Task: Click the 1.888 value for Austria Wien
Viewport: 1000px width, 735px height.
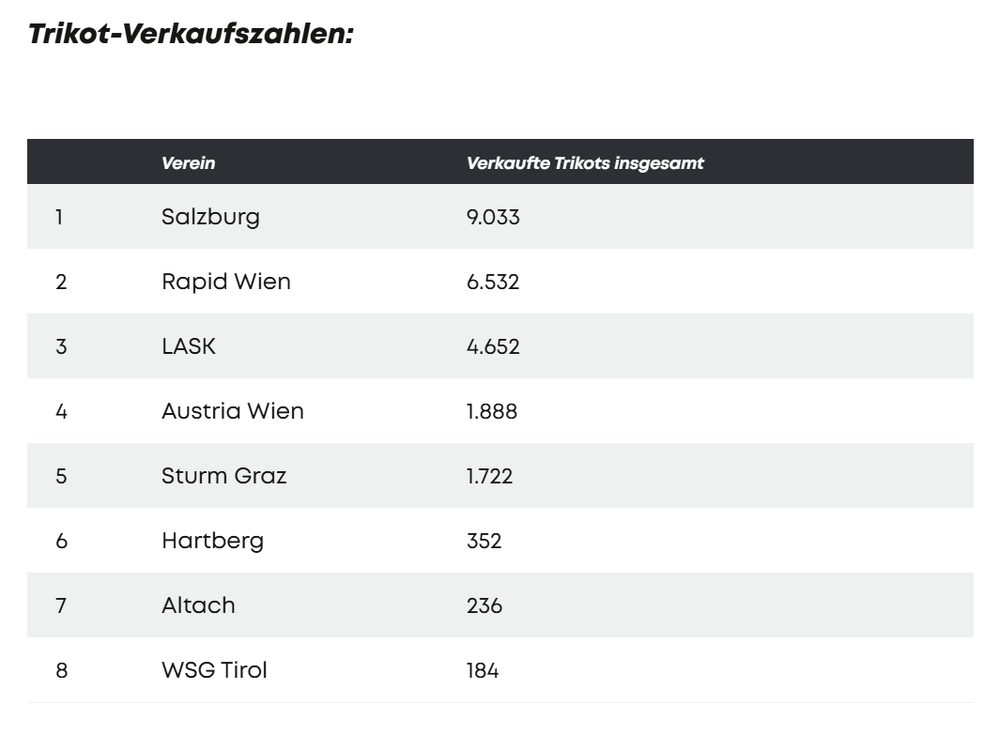Action: pyautogui.click(x=492, y=411)
